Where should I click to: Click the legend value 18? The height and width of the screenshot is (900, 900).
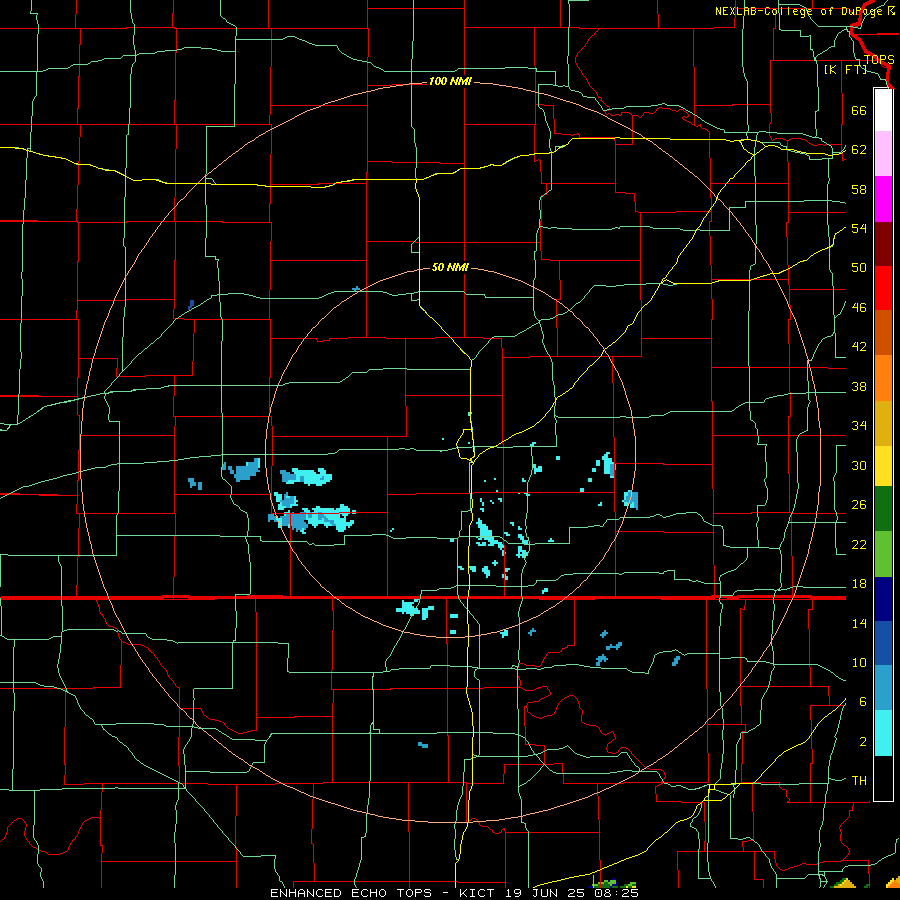[x=859, y=584]
